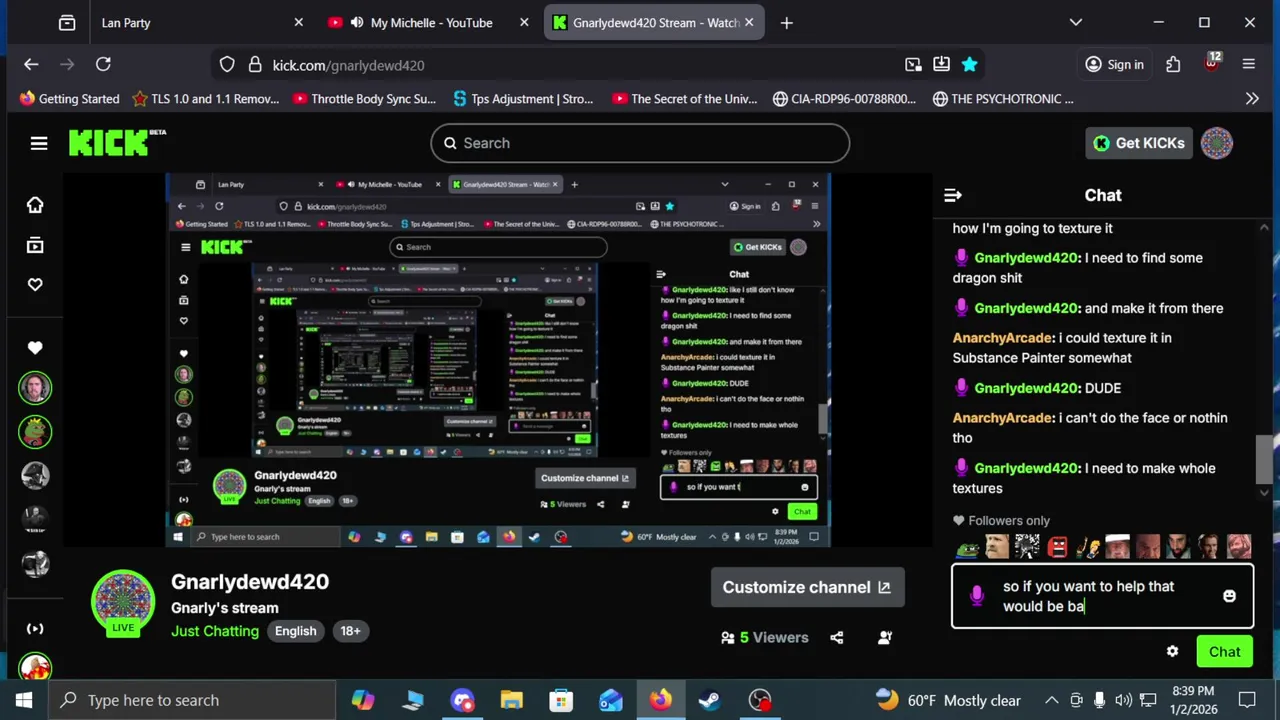Image resolution: width=1280 pixels, height=720 pixels.
Task: Open File Explorer from the taskbar
Action: point(512,700)
